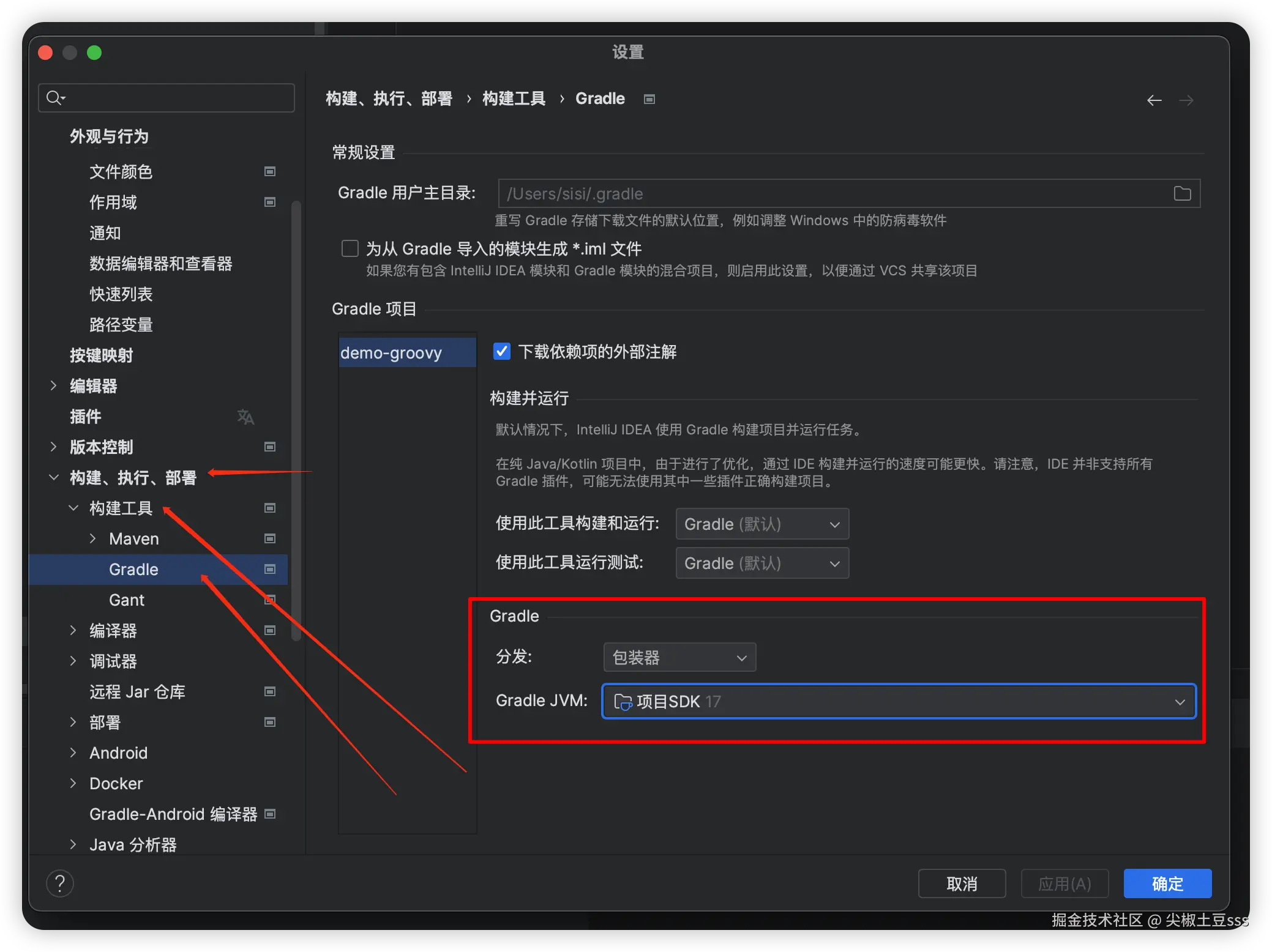Open help with the question mark icon
Screen dimensions: 1272x952
coord(60,883)
